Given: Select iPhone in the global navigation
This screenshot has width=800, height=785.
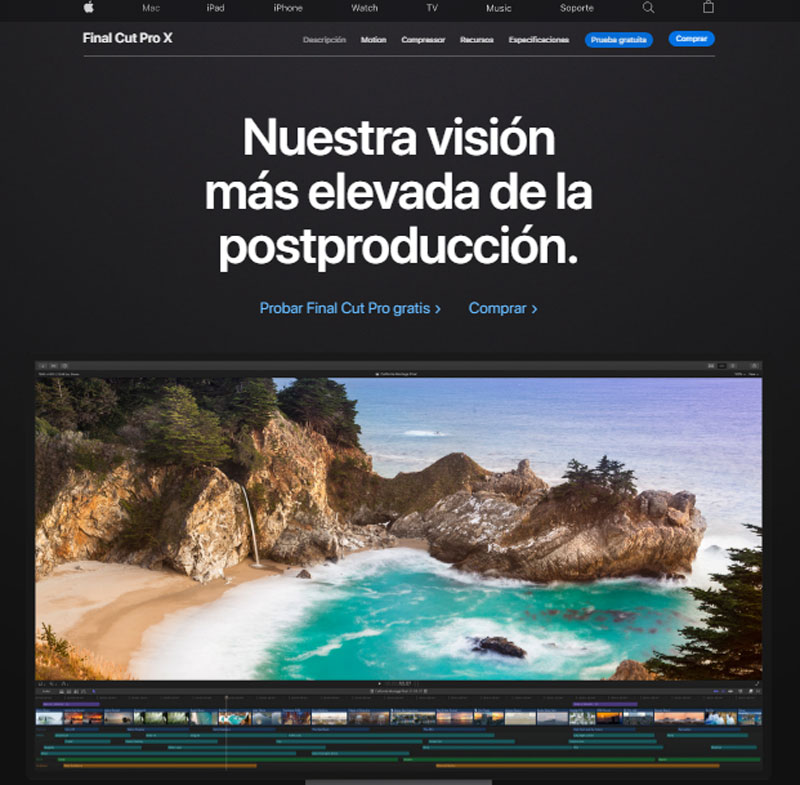Looking at the screenshot, I should coord(288,8).
